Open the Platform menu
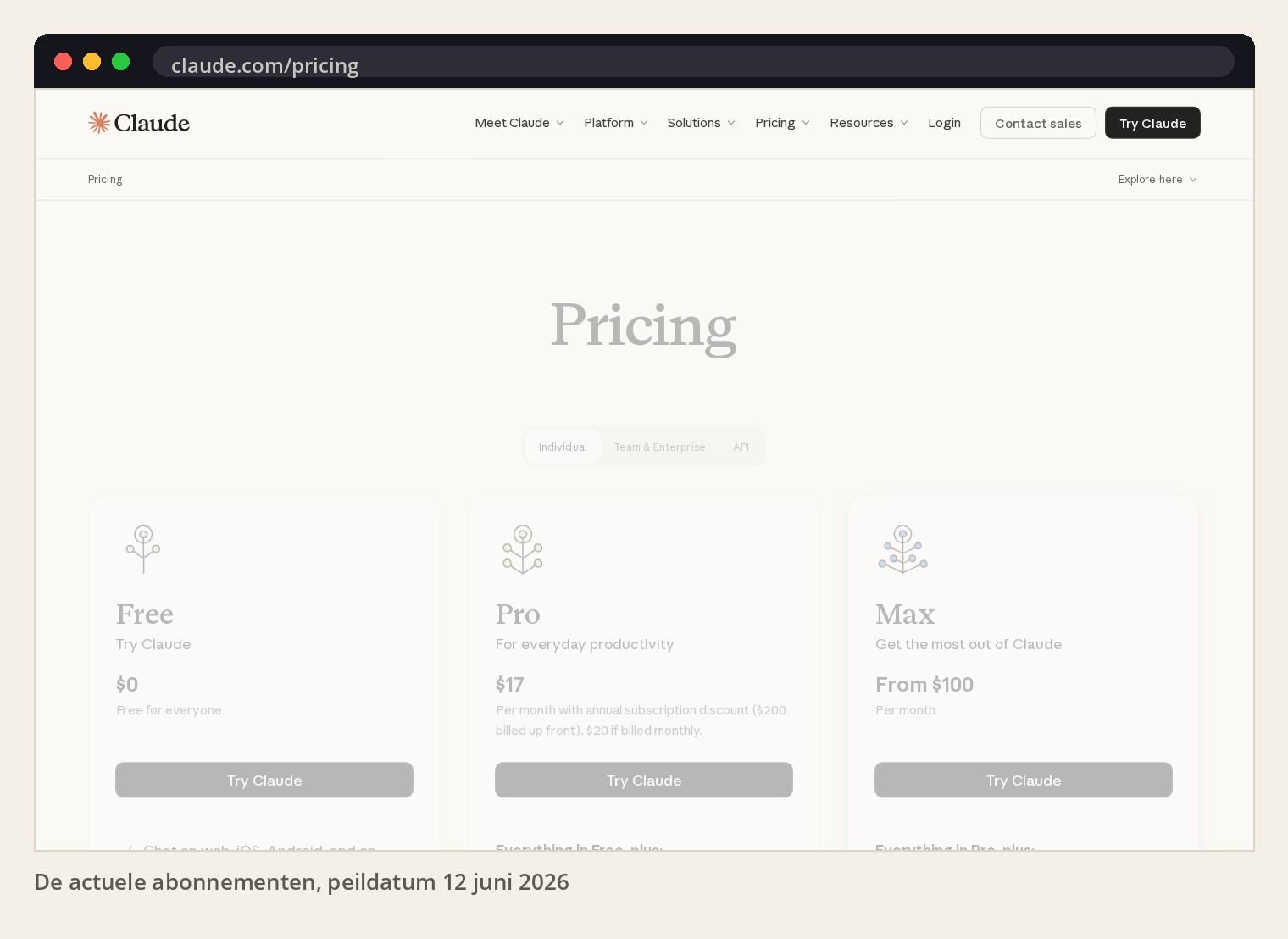Image resolution: width=1288 pixels, height=939 pixels. pos(616,123)
